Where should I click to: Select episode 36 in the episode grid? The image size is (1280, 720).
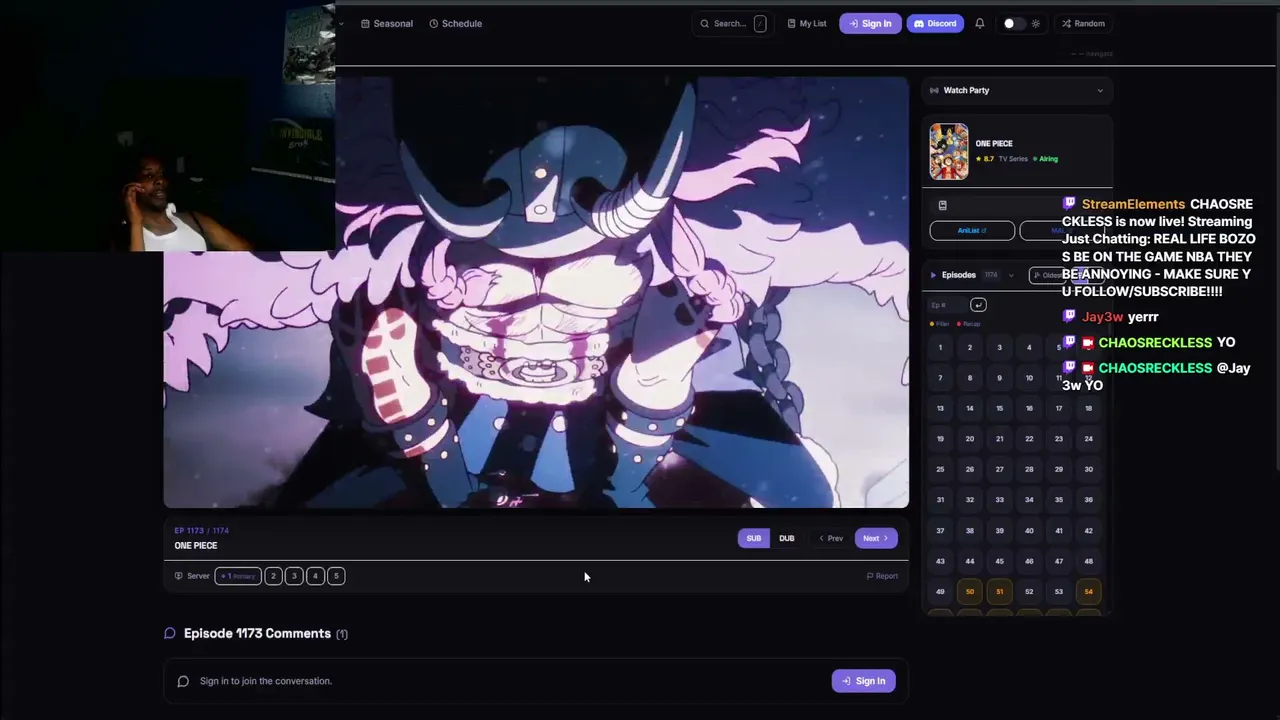[x=1088, y=500]
